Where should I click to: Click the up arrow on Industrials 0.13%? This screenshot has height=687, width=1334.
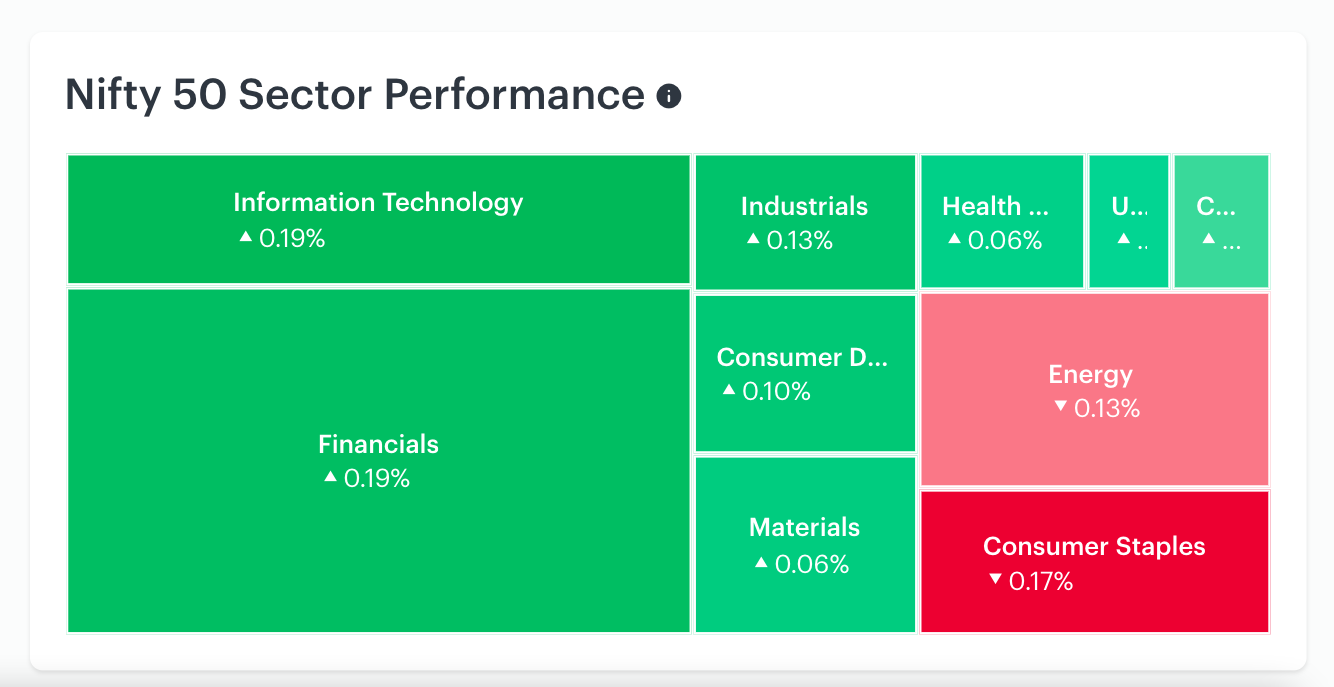753,238
